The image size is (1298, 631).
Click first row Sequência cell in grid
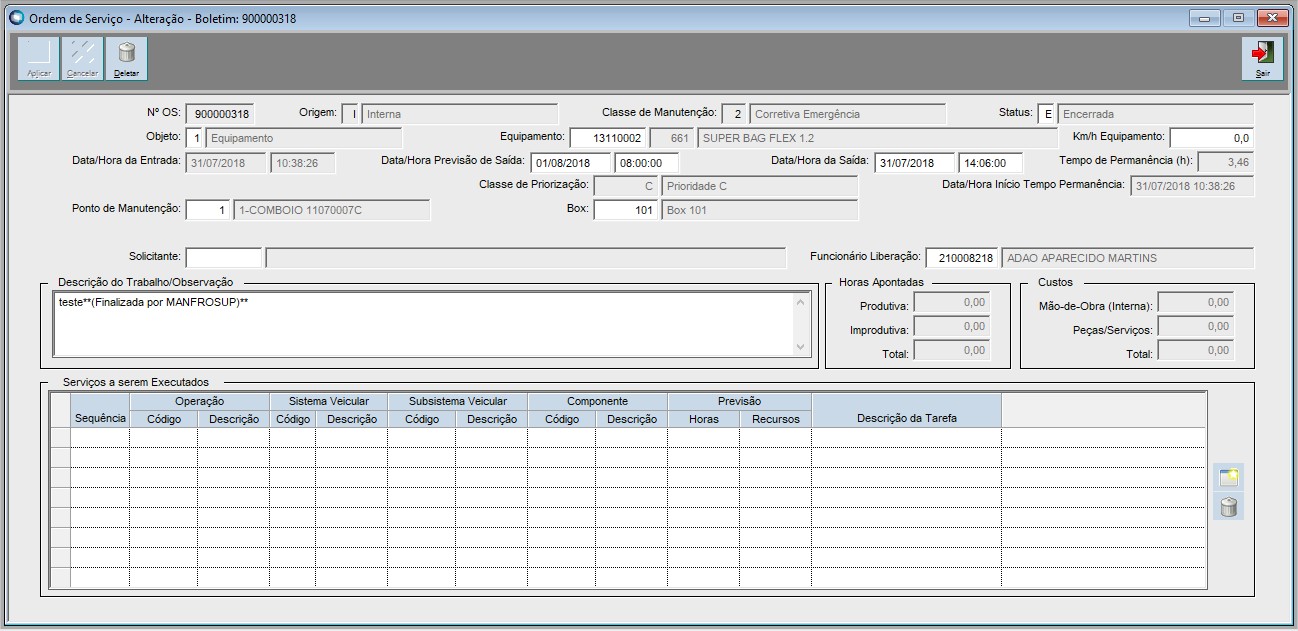pos(100,438)
